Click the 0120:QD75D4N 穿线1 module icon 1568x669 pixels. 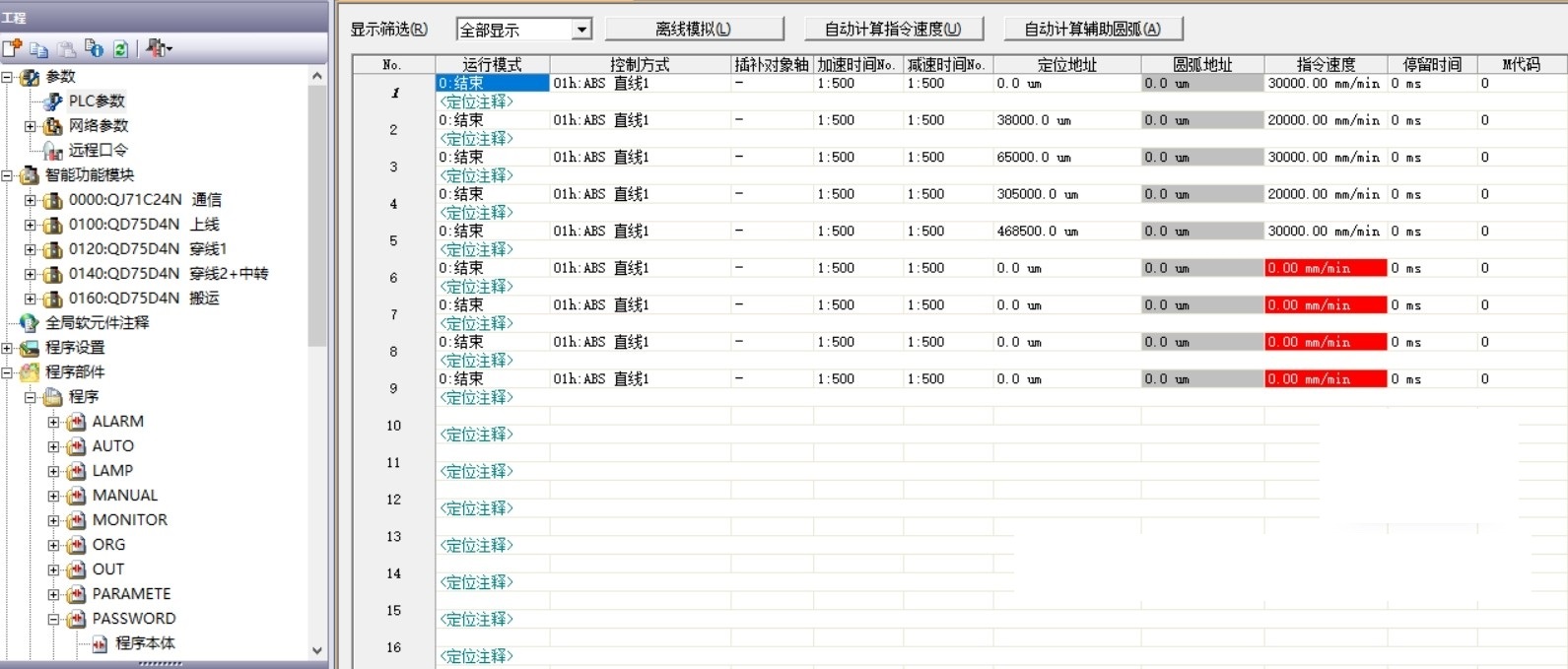click(x=53, y=249)
